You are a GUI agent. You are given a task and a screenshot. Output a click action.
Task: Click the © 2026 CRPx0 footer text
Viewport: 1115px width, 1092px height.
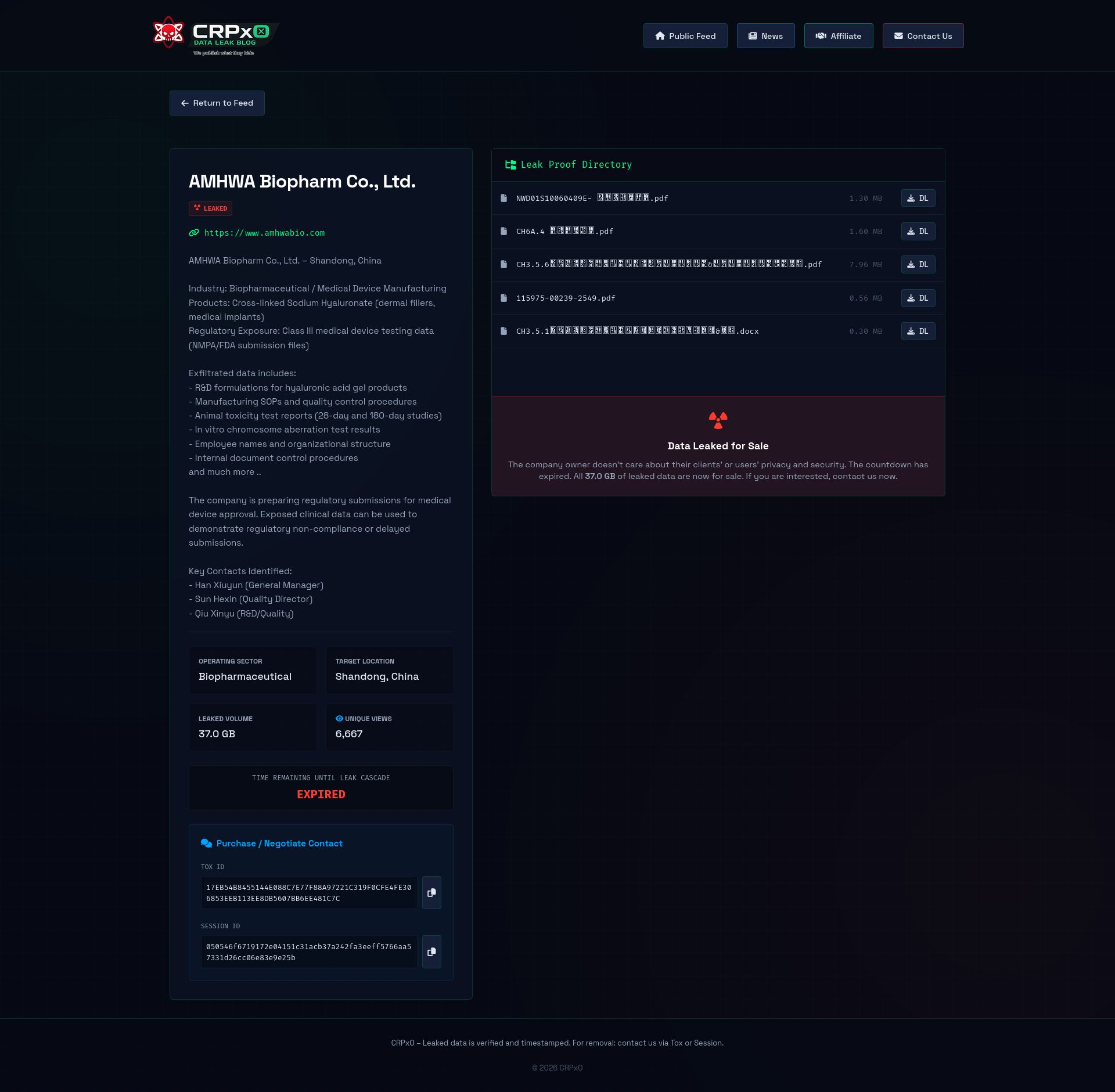[x=557, y=1068]
